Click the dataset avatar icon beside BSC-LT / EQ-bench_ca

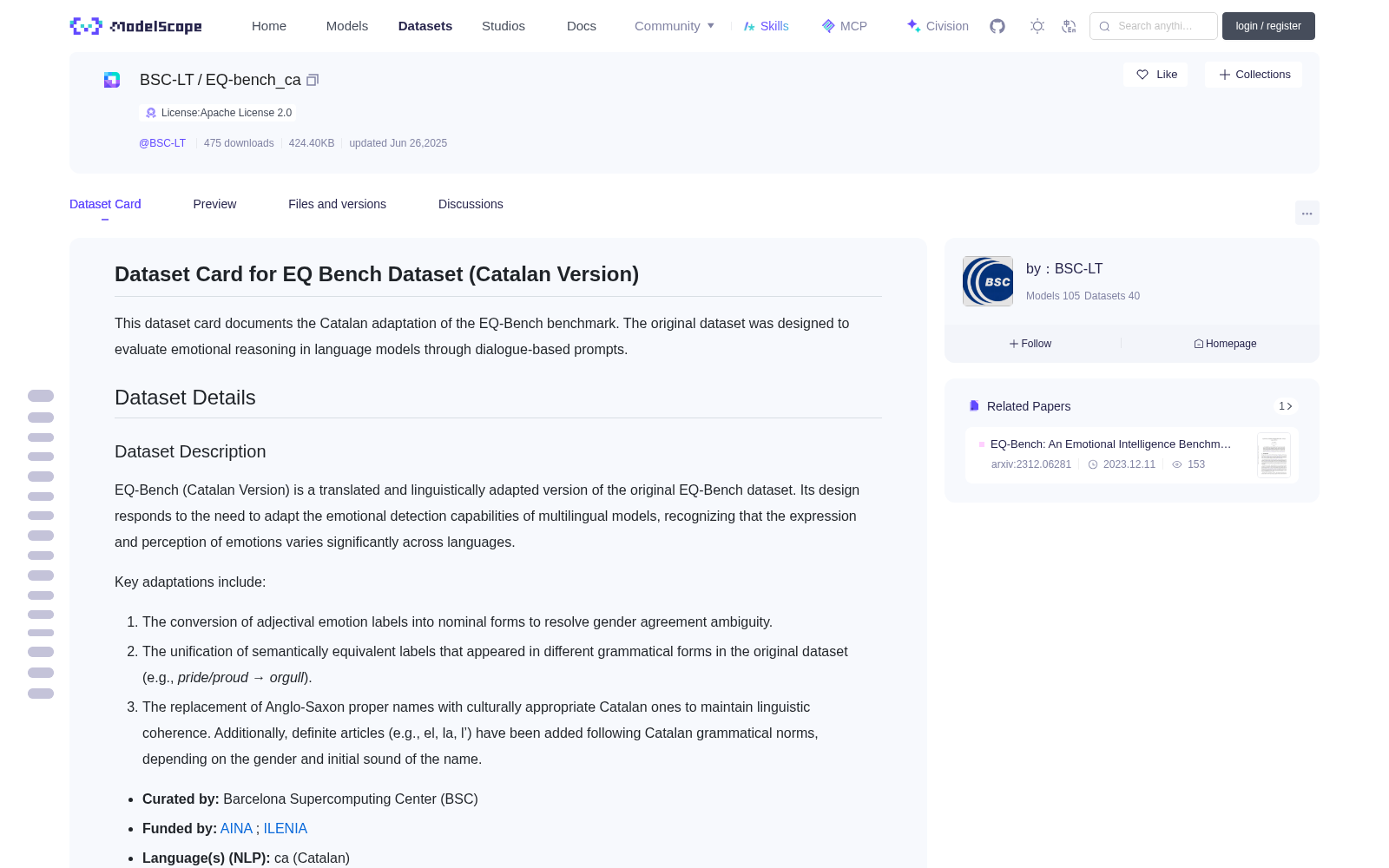(x=112, y=80)
